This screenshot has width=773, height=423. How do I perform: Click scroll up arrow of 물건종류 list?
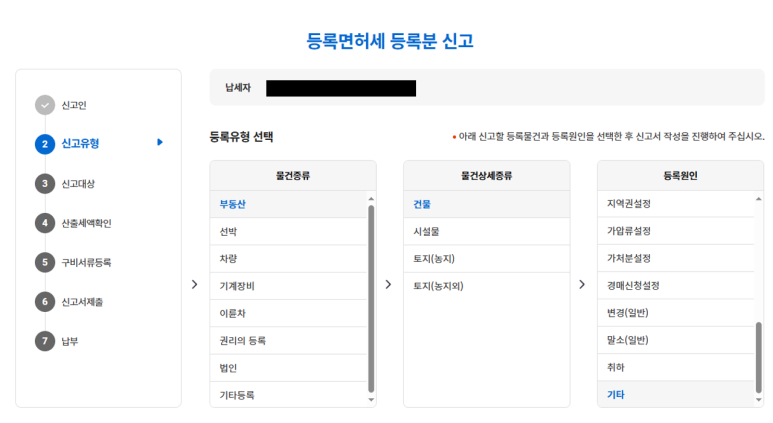coord(371,199)
